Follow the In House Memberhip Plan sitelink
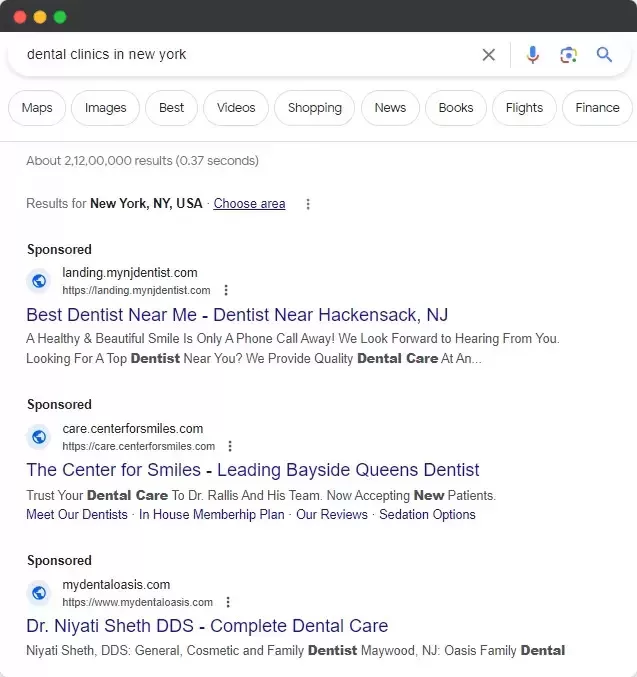Viewport: 637px width, 677px height. coord(212,515)
